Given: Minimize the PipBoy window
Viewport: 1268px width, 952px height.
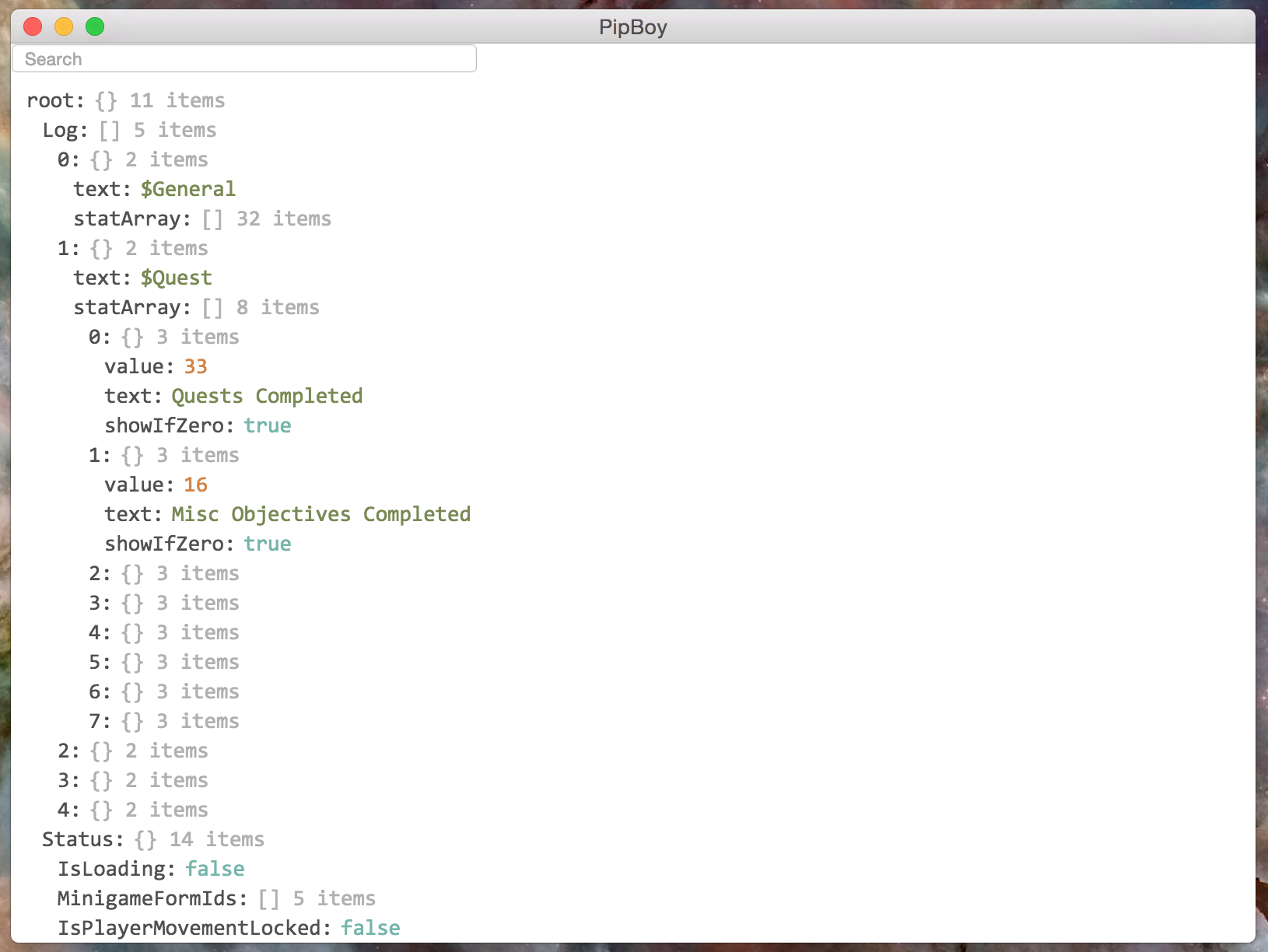Looking at the screenshot, I should pos(64,27).
